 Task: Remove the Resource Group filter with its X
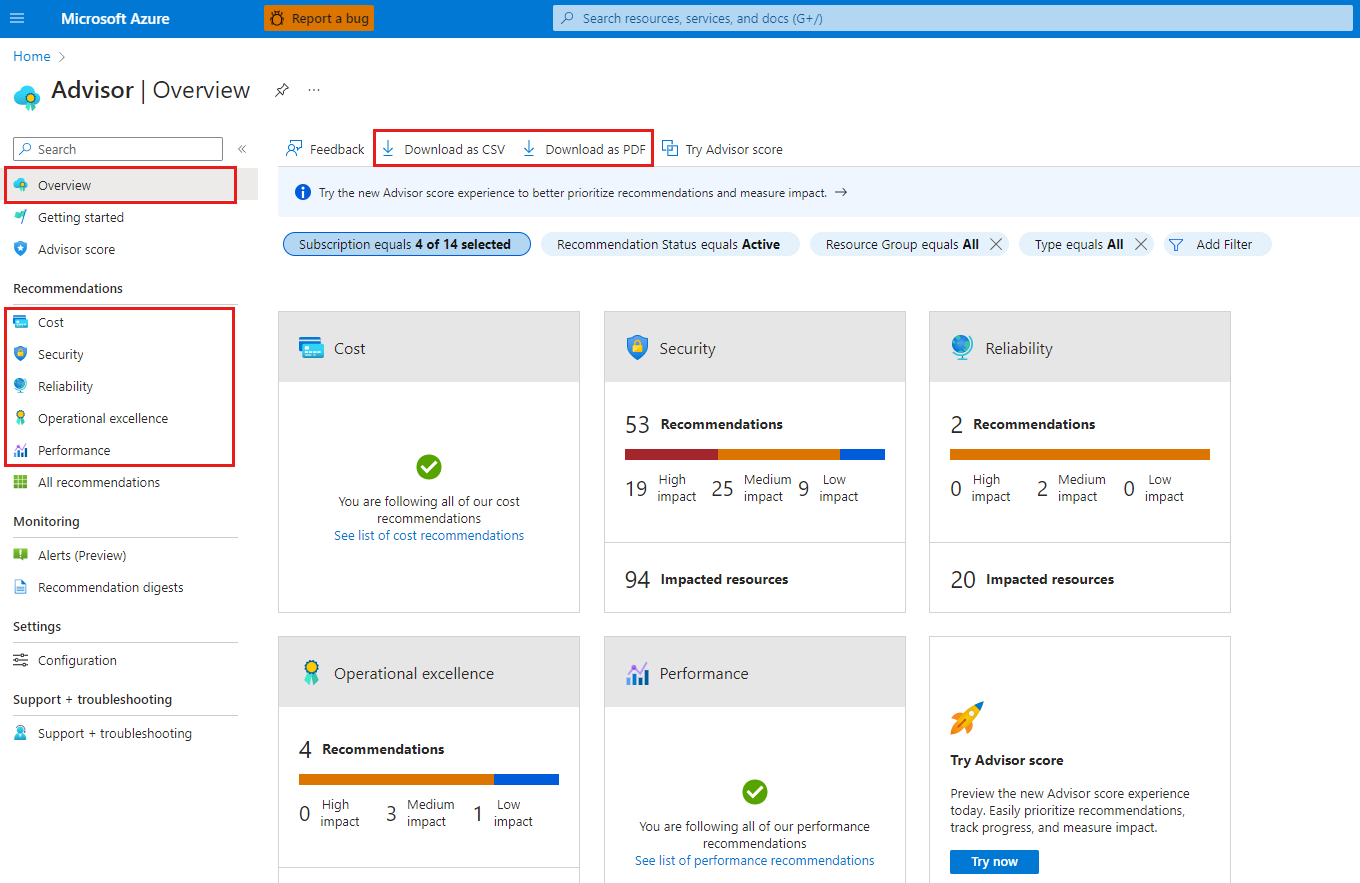(x=996, y=244)
